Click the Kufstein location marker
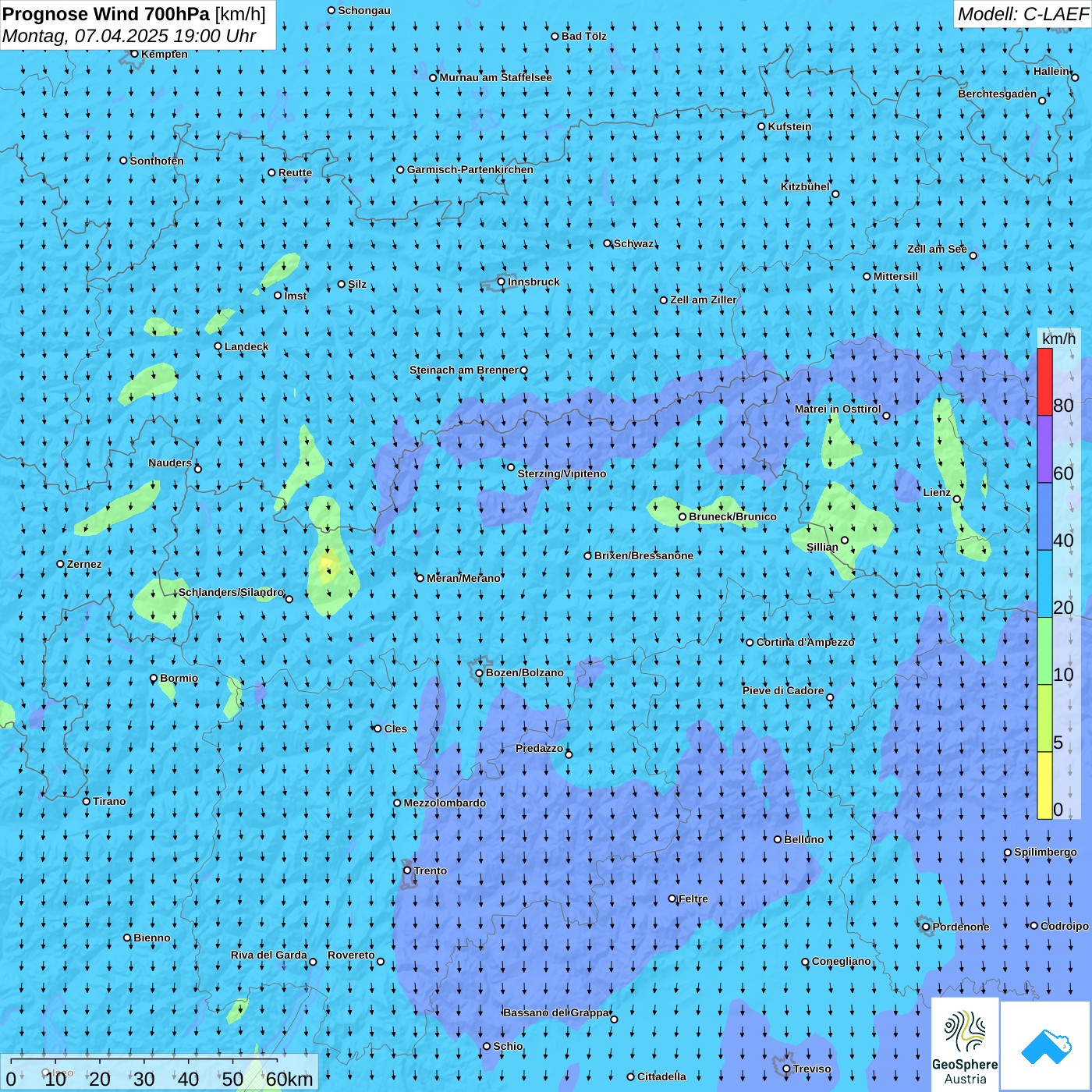The height and width of the screenshot is (1092, 1092). click(x=761, y=126)
